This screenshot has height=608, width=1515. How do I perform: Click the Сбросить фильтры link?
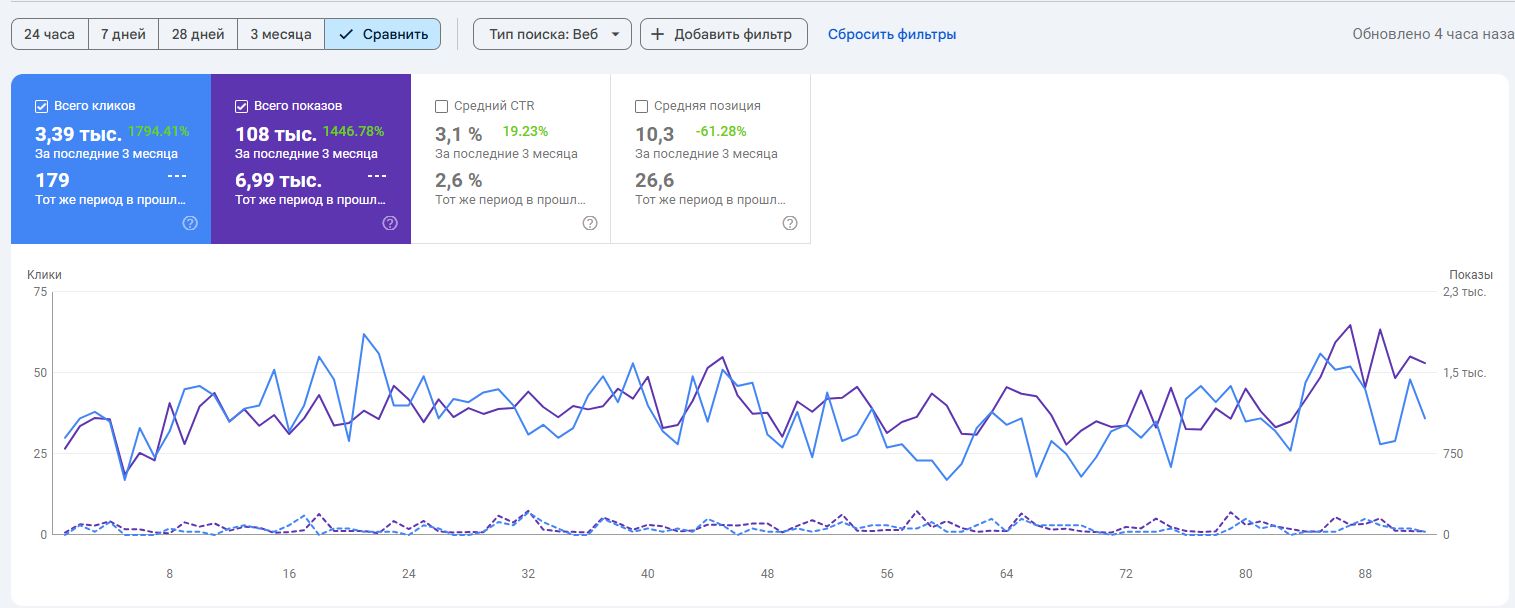pyautogui.click(x=892, y=34)
